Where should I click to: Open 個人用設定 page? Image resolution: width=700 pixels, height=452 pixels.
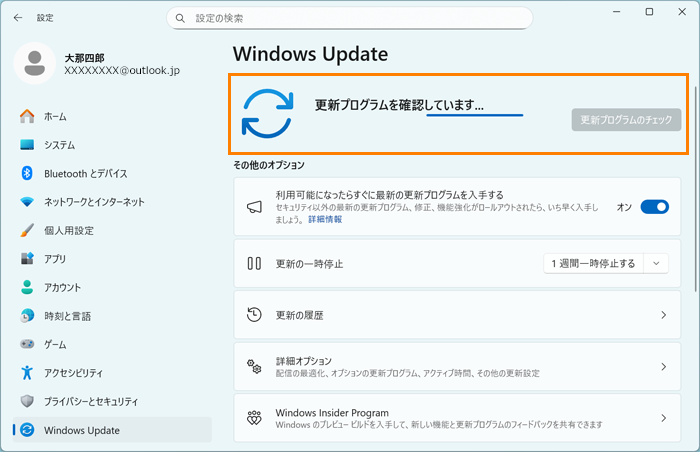coord(112,230)
